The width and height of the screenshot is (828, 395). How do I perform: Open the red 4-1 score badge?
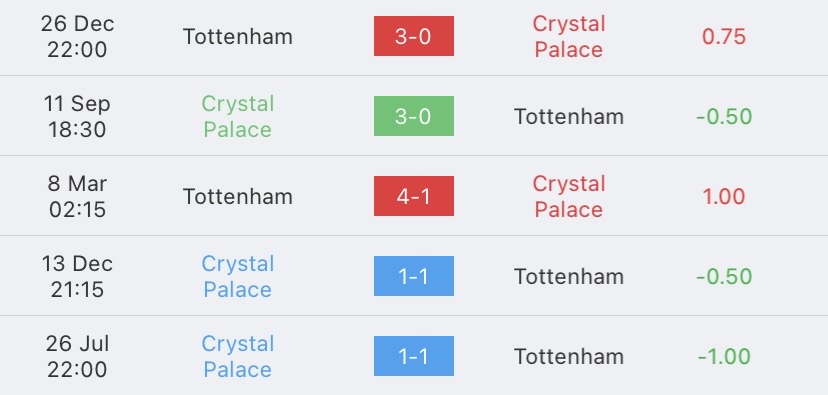413,196
